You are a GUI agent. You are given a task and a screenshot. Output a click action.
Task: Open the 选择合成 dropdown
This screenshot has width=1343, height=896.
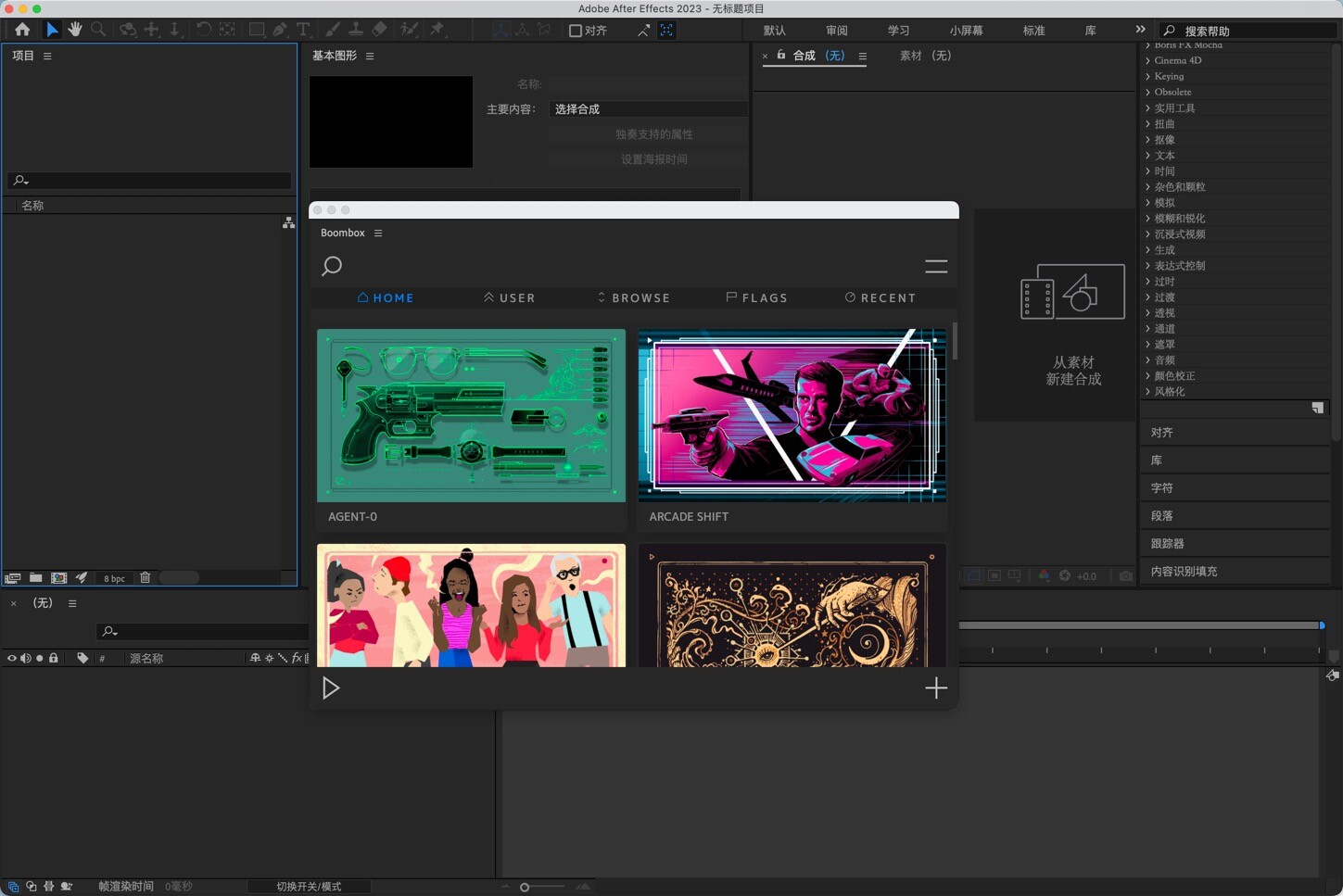point(648,109)
